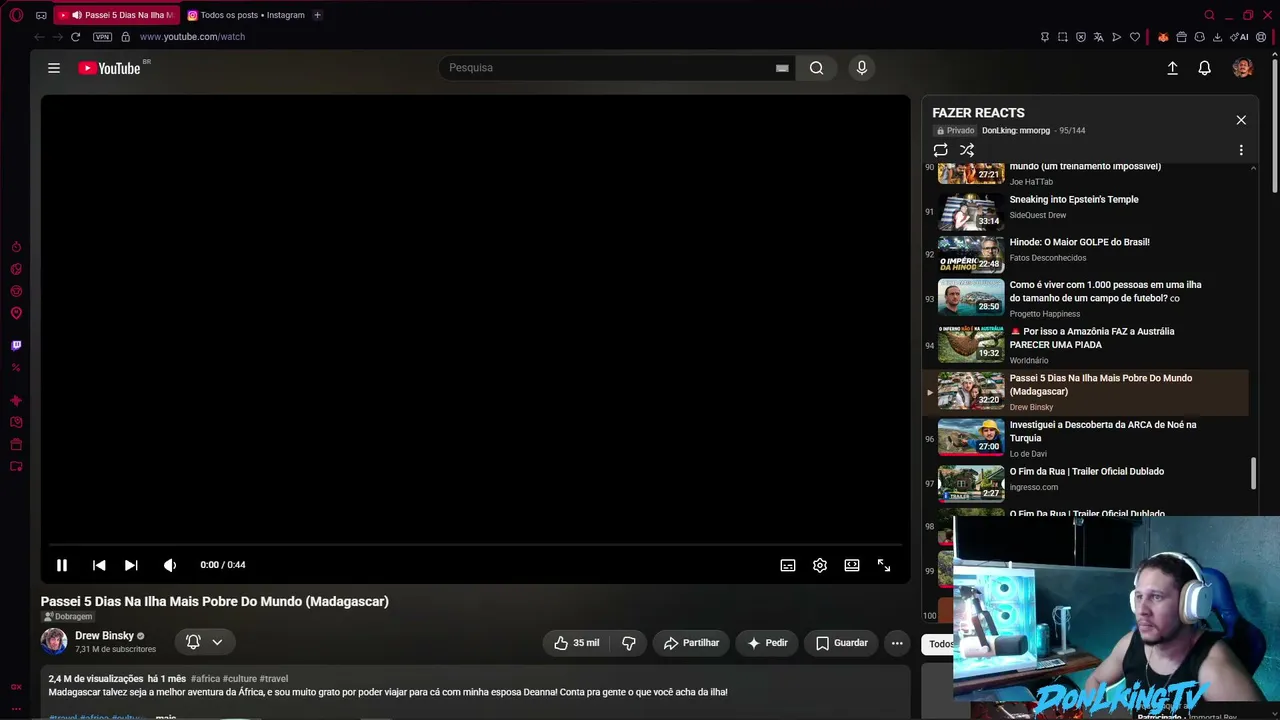The height and width of the screenshot is (720, 1280).
Task: Start voice search with the microphone
Action: pyautogui.click(x=862, y=68)
